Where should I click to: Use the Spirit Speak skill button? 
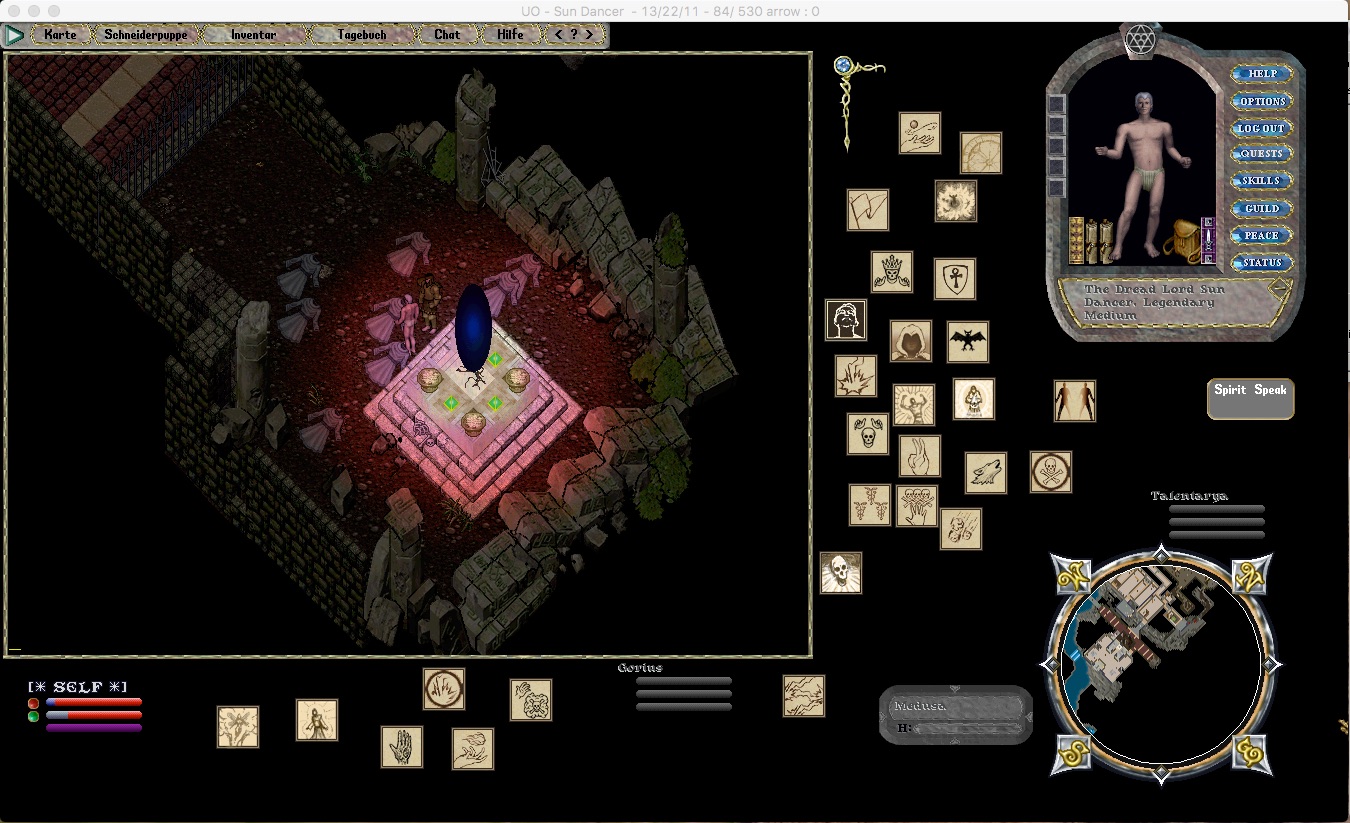coord(1250,398)
